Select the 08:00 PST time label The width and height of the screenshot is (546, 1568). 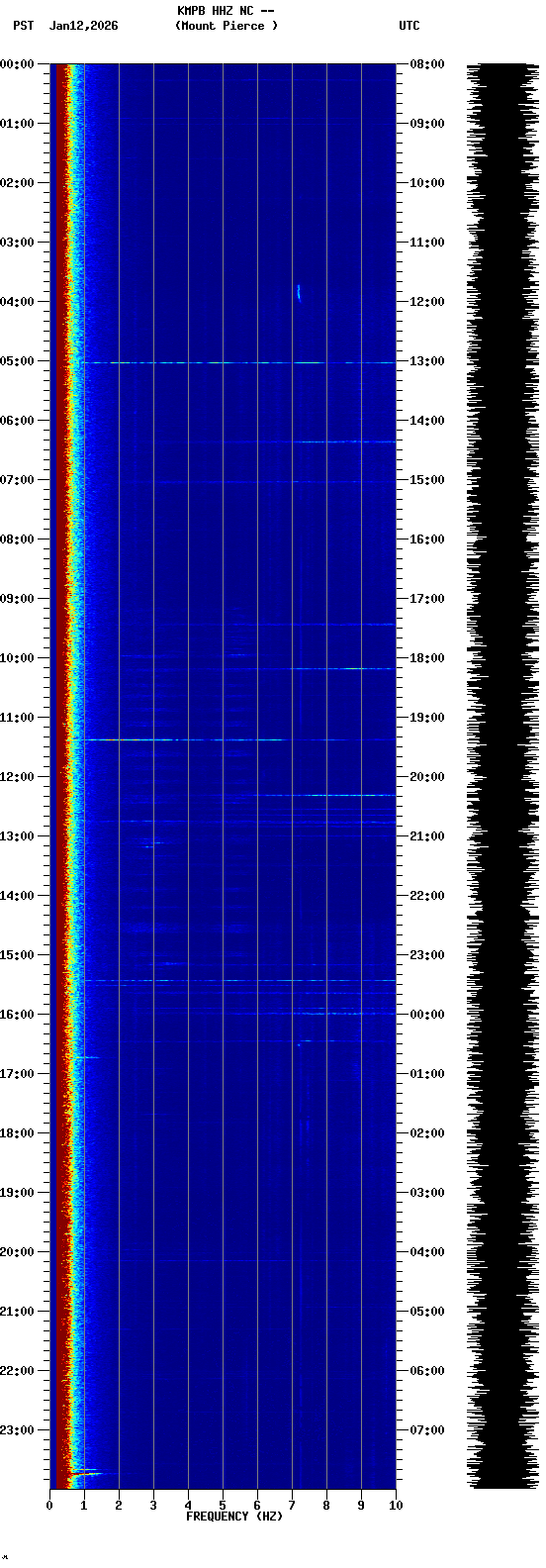(x=17, y=539)
